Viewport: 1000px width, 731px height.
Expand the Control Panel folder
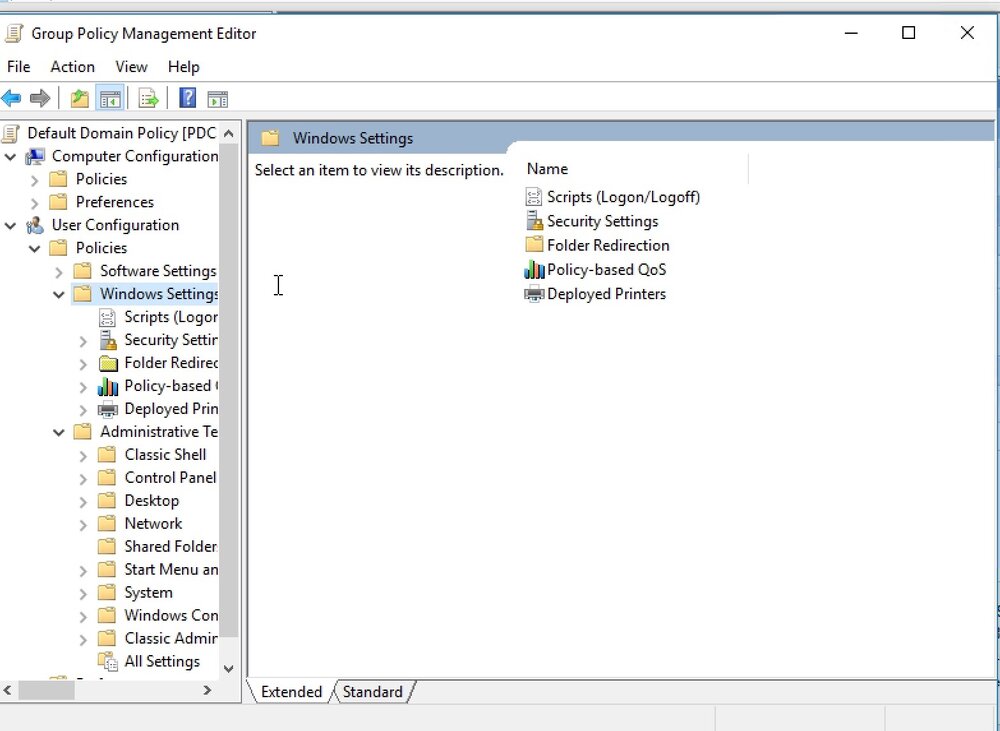(x=84, y=478)
